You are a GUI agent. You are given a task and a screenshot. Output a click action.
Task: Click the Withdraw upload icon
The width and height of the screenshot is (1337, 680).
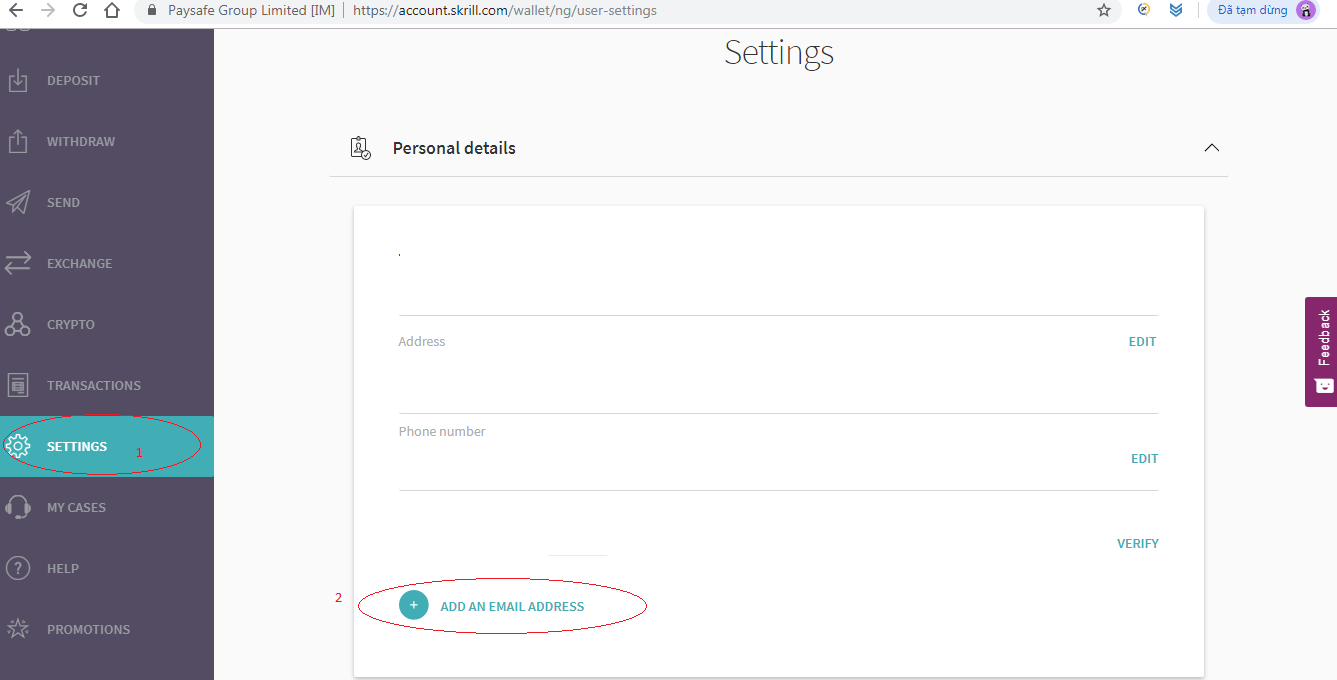pyautogui.click(x=18, y=141)
